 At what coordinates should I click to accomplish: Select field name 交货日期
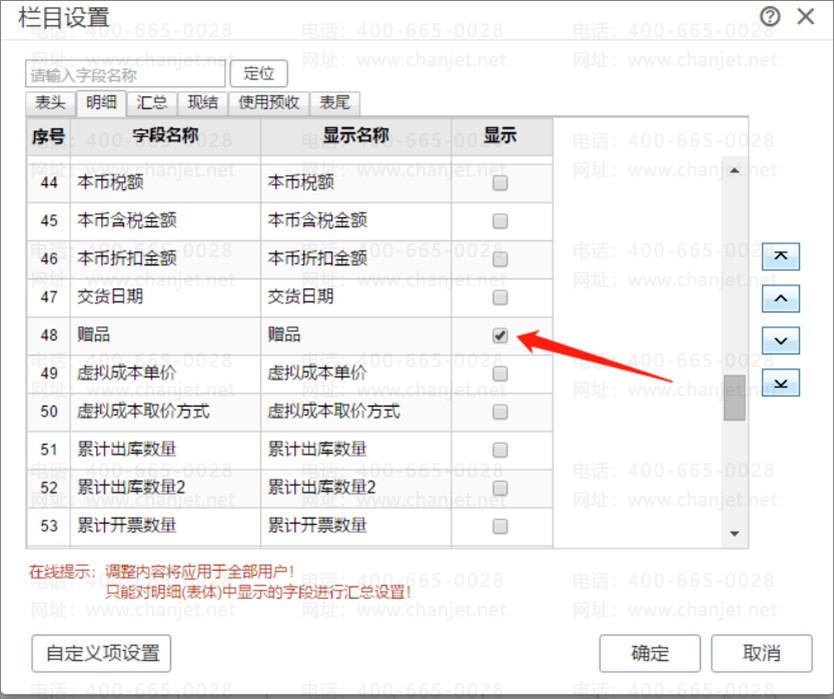[x=165, y=297]
